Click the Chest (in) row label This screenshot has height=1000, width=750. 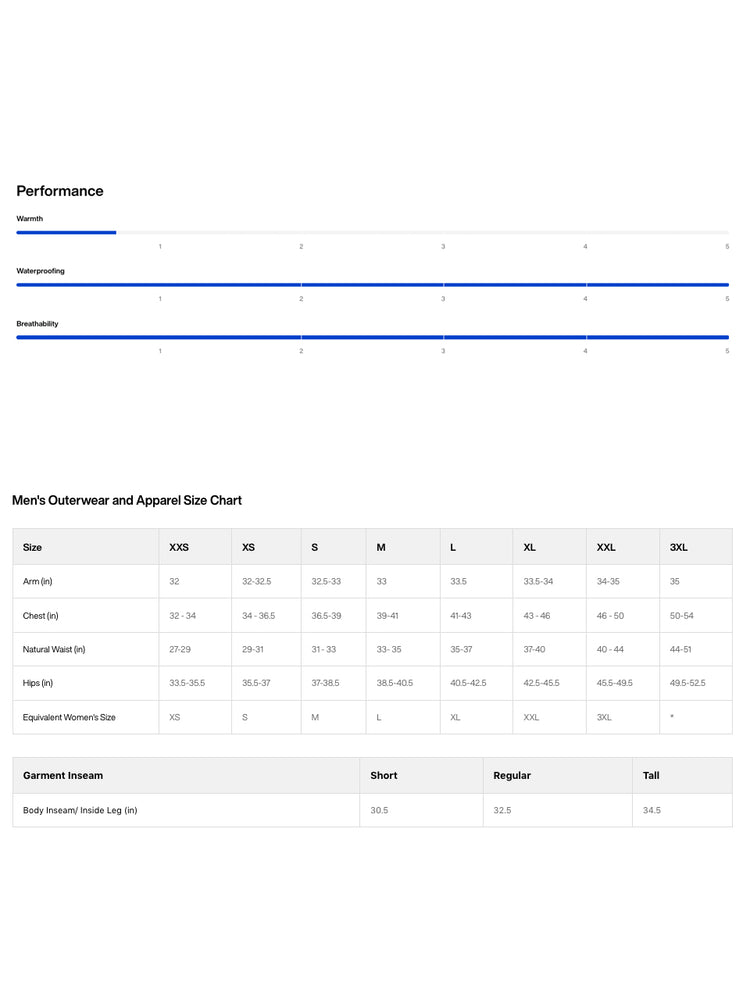(40, 615)
